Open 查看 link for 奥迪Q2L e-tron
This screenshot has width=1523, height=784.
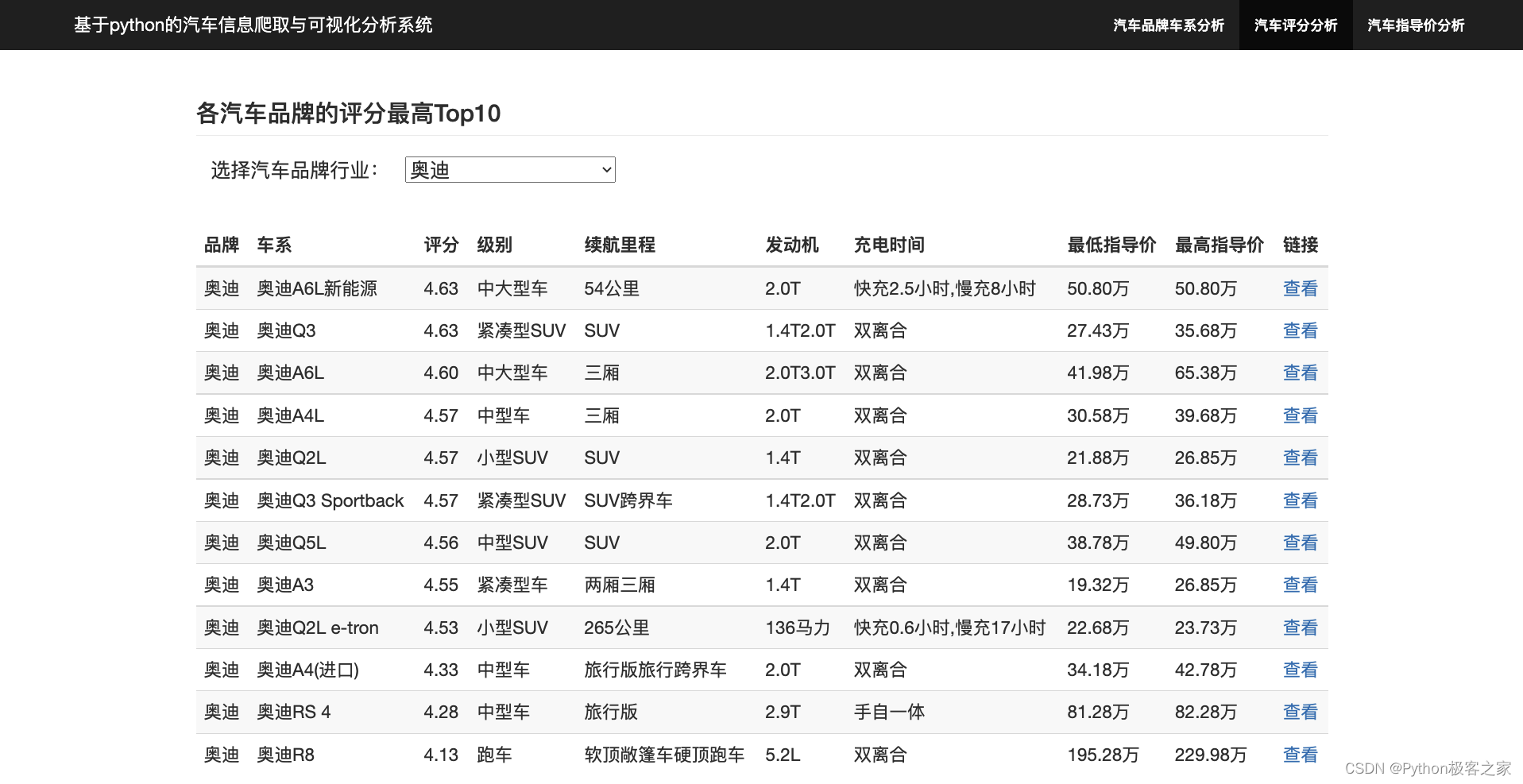1301,628
